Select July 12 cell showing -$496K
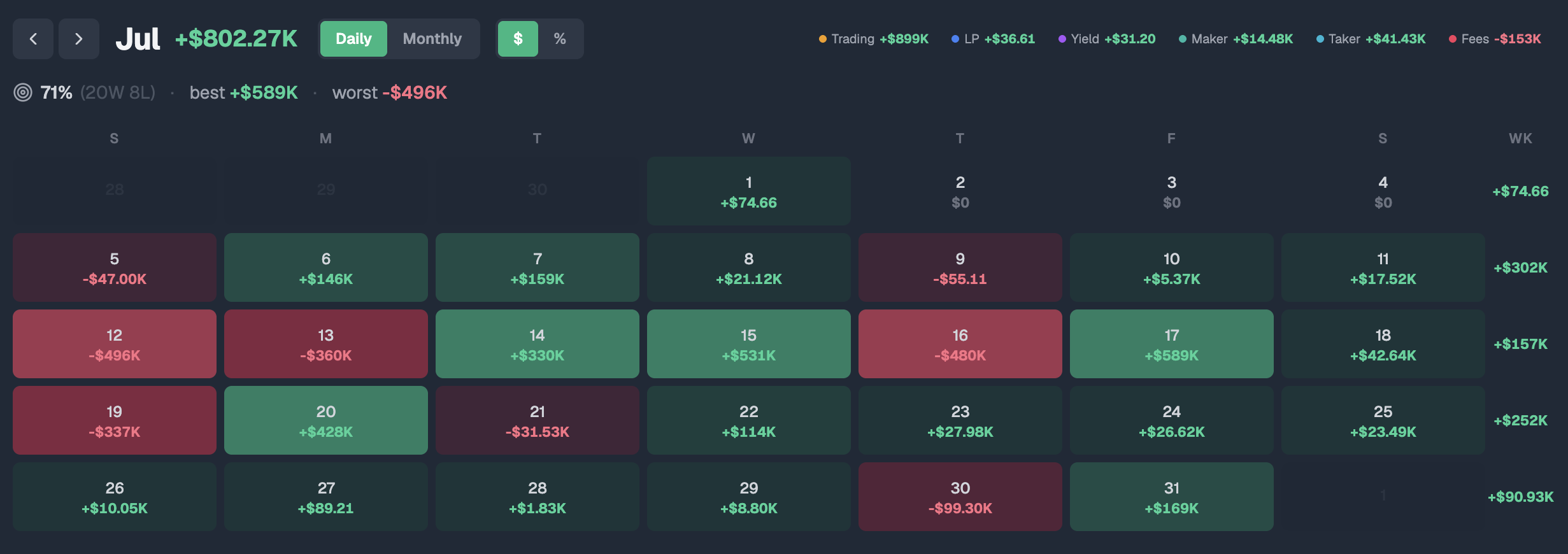 pos(115,344)
